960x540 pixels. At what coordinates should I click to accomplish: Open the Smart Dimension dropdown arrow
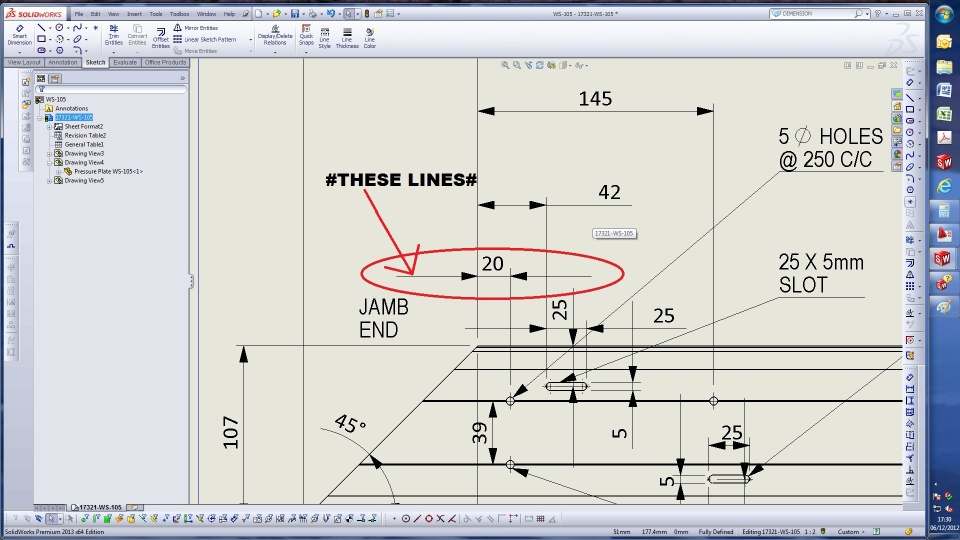coord(19,53)
